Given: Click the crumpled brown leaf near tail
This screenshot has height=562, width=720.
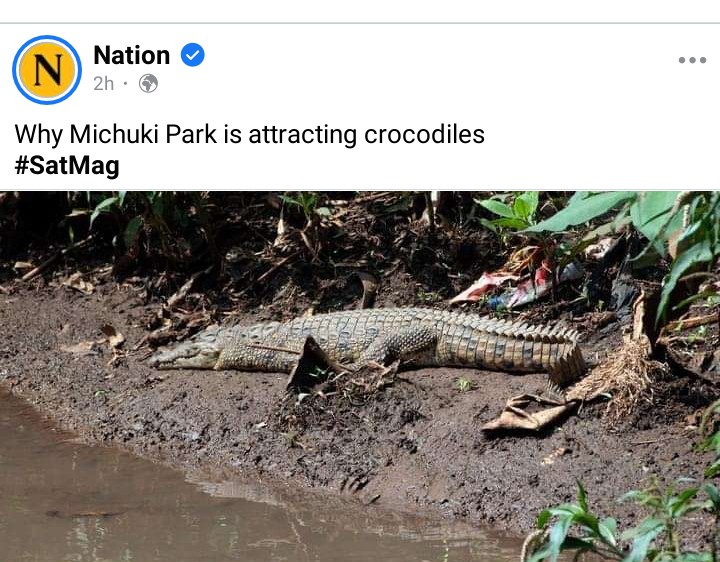Looking at the screenshot, I should coord(528,413).
